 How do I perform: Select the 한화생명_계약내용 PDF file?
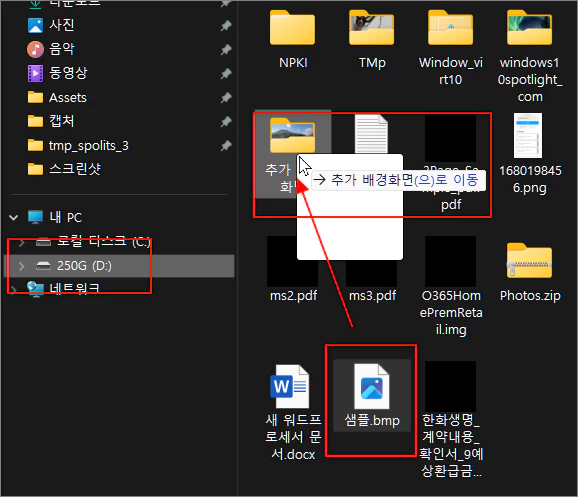[451, 420]
